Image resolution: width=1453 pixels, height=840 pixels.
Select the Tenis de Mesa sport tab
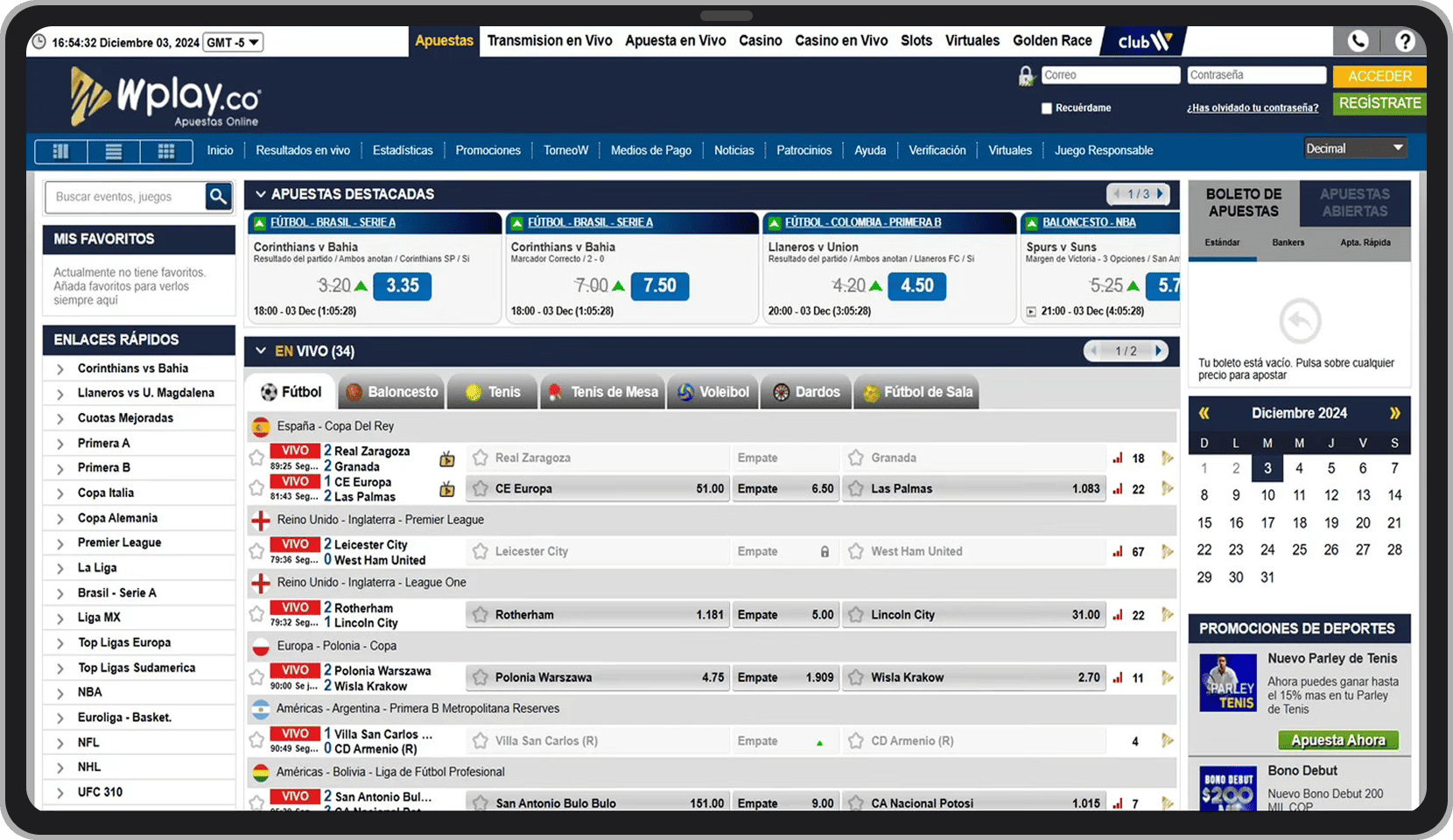(603, 392)
